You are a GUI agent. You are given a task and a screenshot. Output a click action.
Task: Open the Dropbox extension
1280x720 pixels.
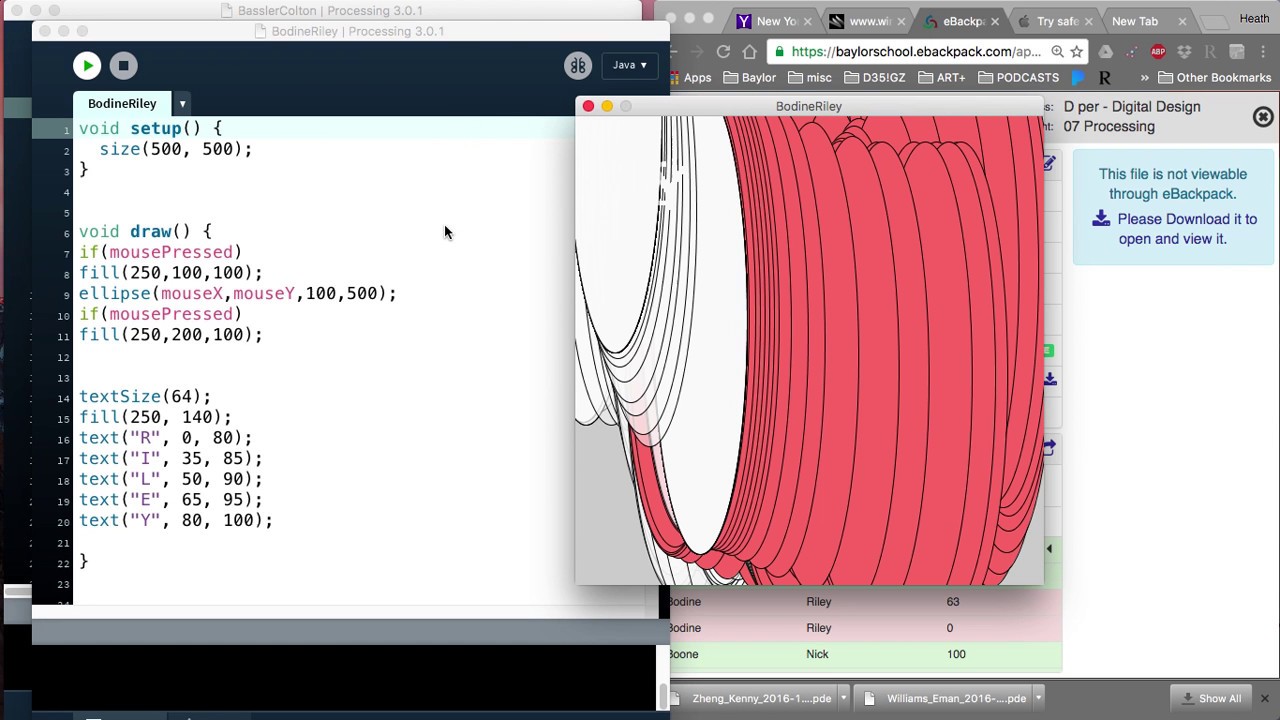[1184, 51]
